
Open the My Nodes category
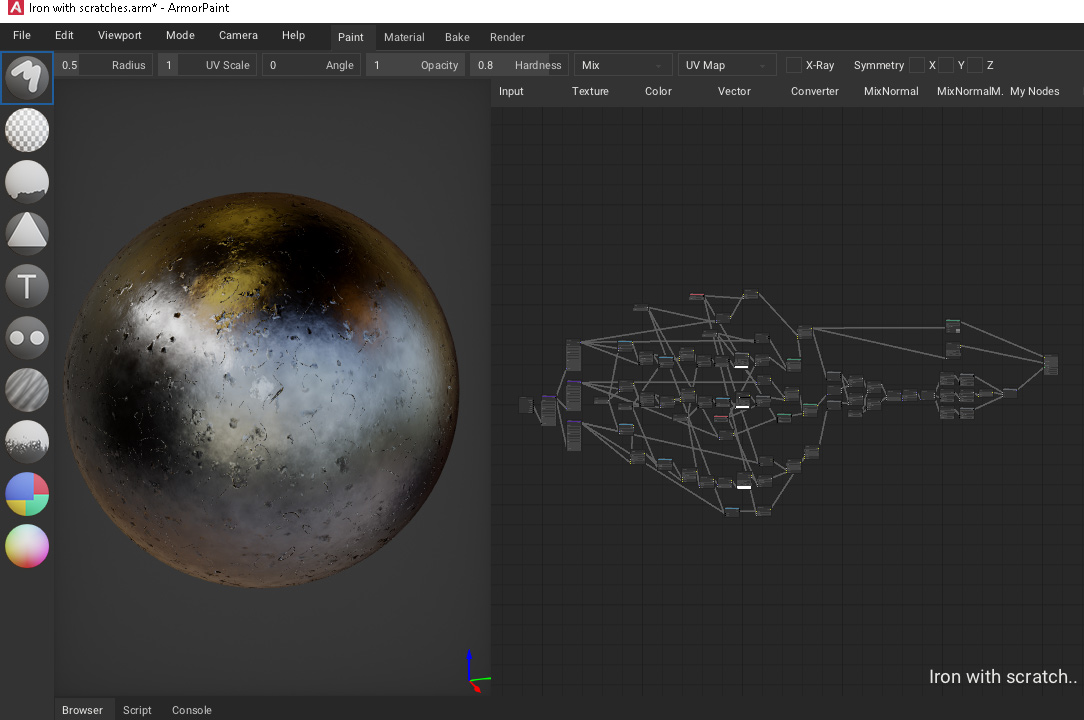point(1034,91)
